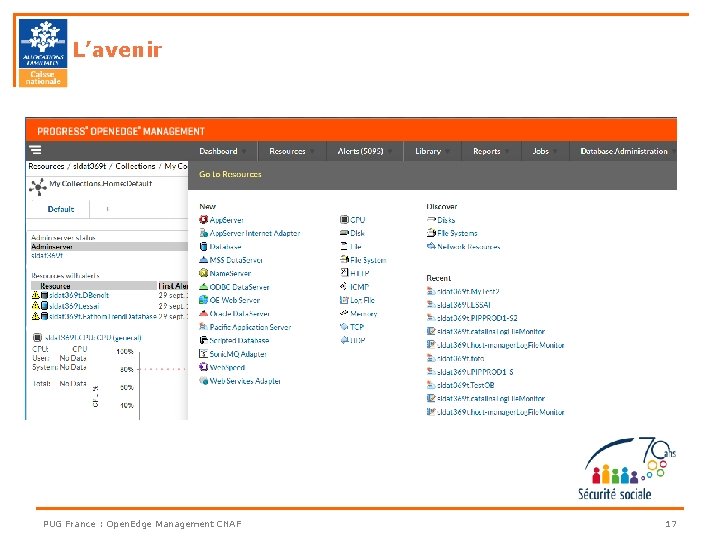This screenshot has width=720, height=540.
Task: Click the My Collections network icon
Action: point(38,187)
